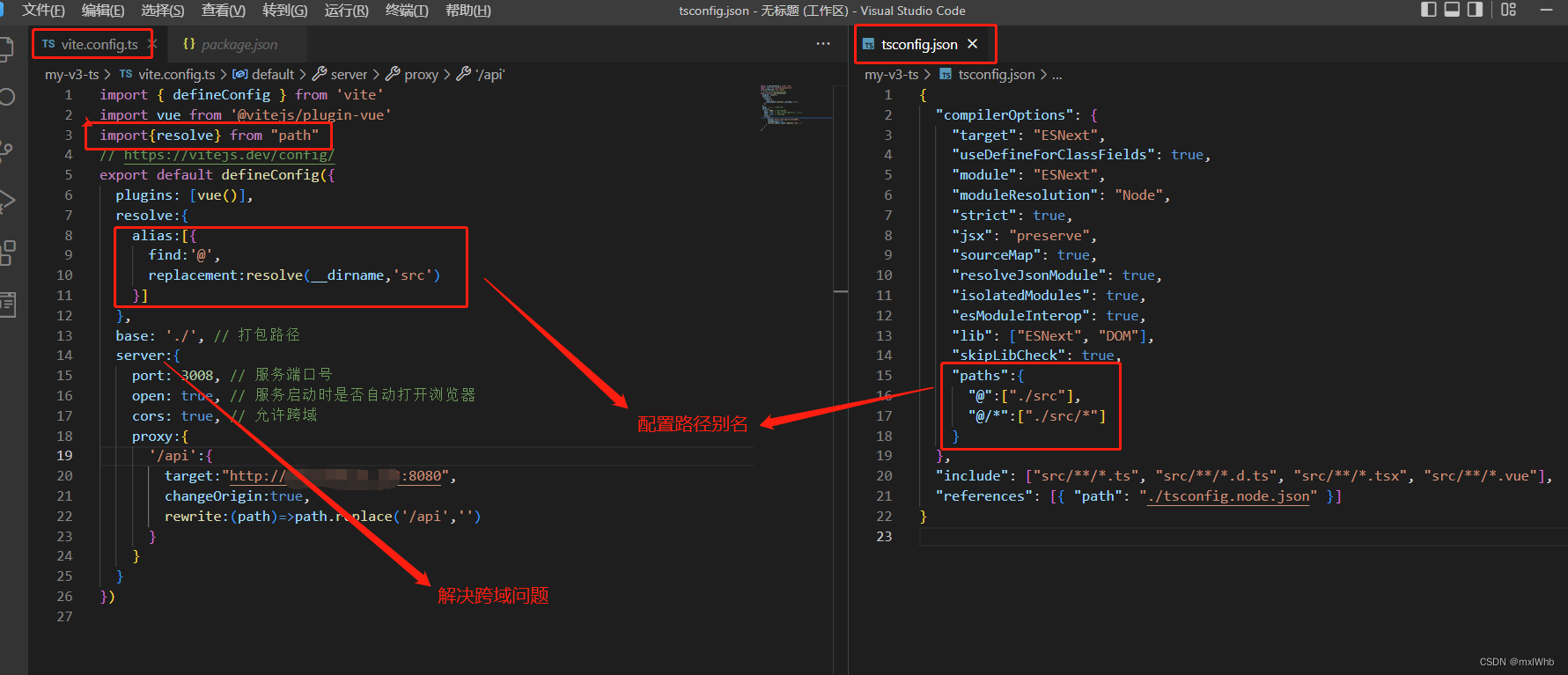Click the TS file icon on vite.config.ts tab
Viewport: 1568px width, 675px height.
48,44
